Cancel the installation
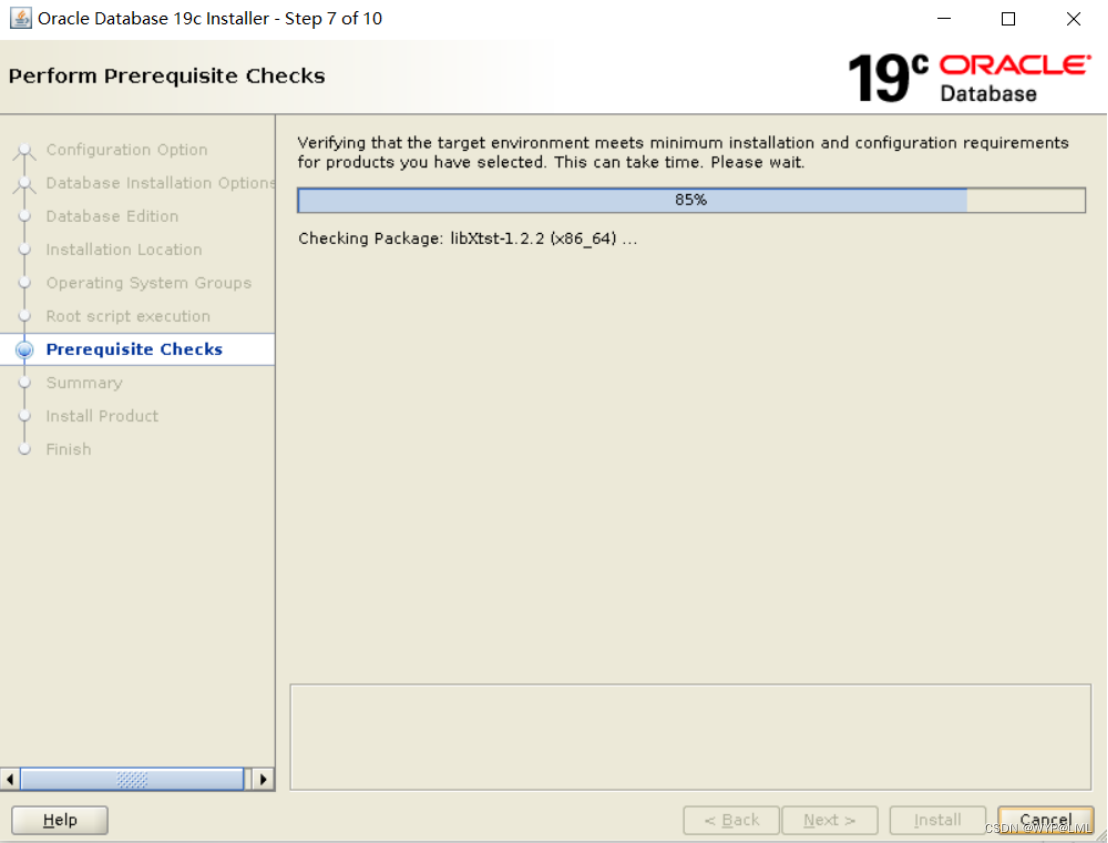 point(1045,820)
